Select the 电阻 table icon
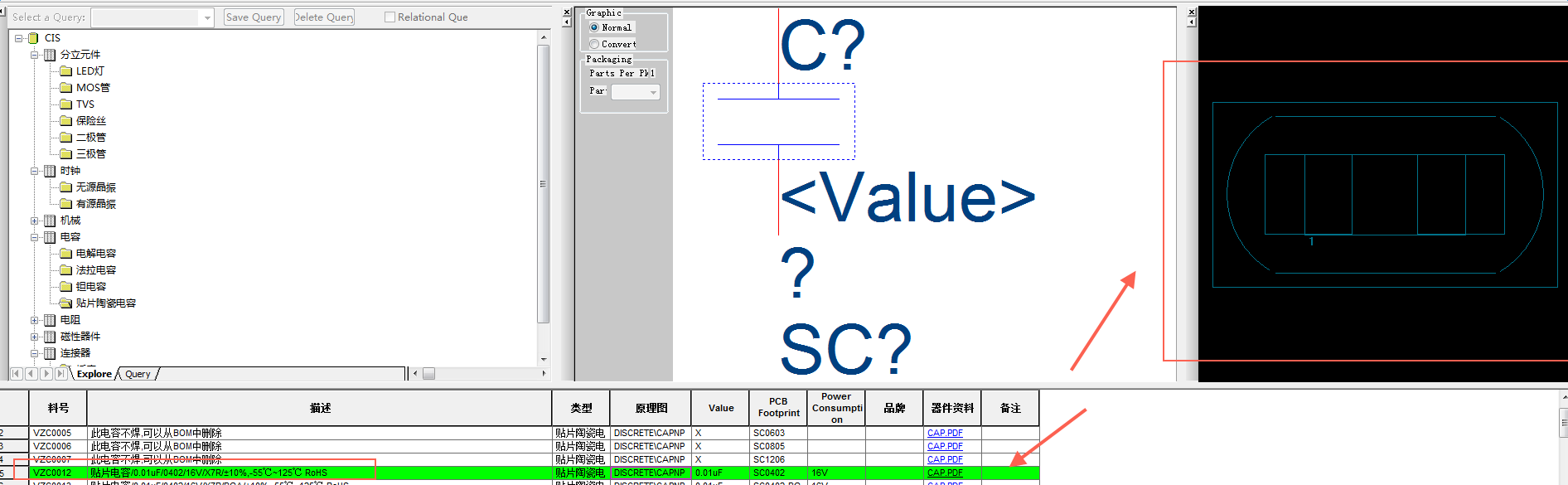The image size is (1568, 485). [x=50, y=320]
